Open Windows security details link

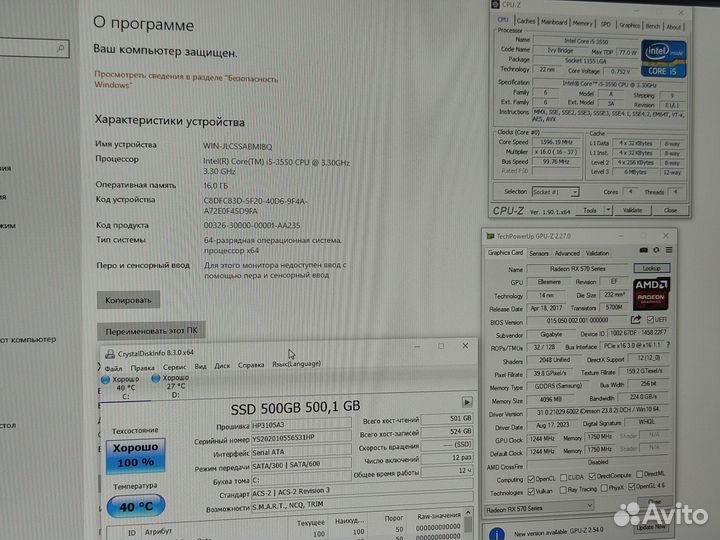[x=186, y=79]
